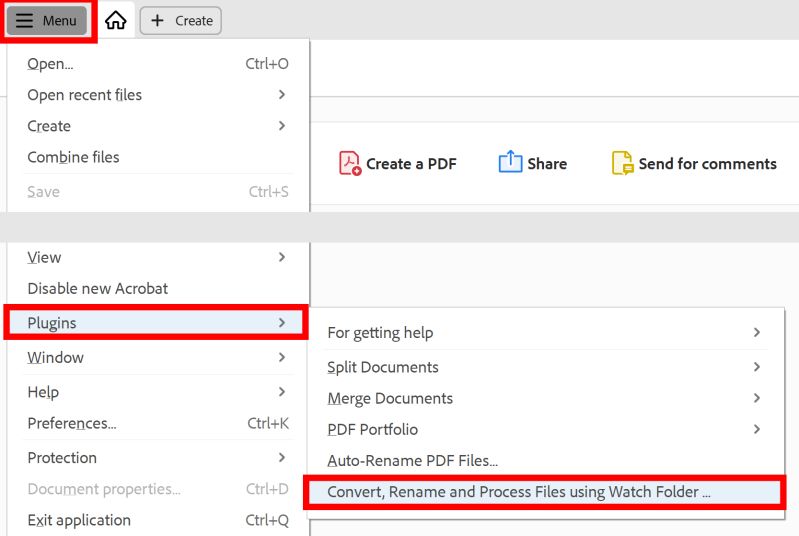Expand the Window submenu

pos(158,357)
